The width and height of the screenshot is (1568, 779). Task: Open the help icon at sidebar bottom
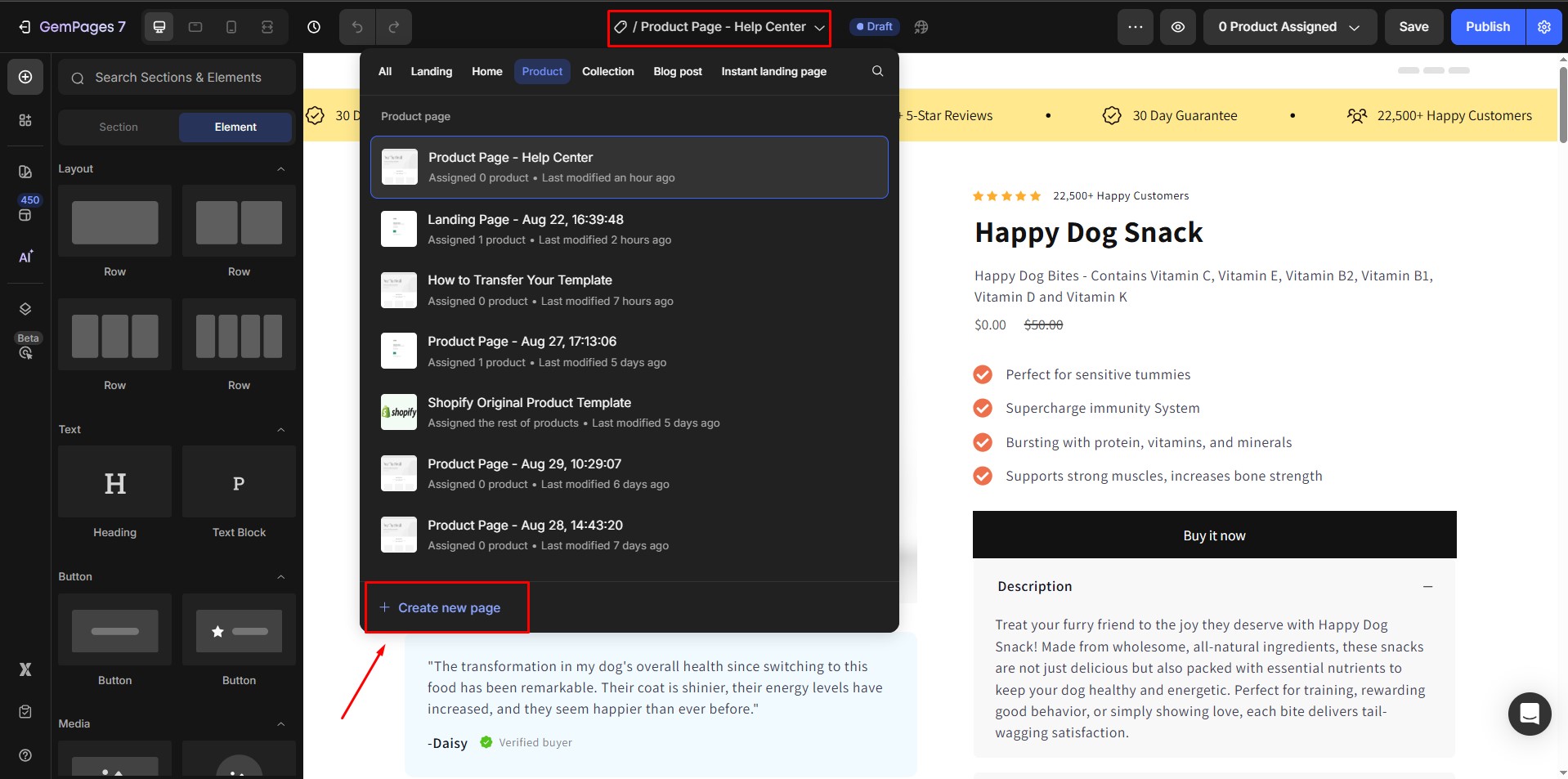pyautogui.click(x=25, y=755)
